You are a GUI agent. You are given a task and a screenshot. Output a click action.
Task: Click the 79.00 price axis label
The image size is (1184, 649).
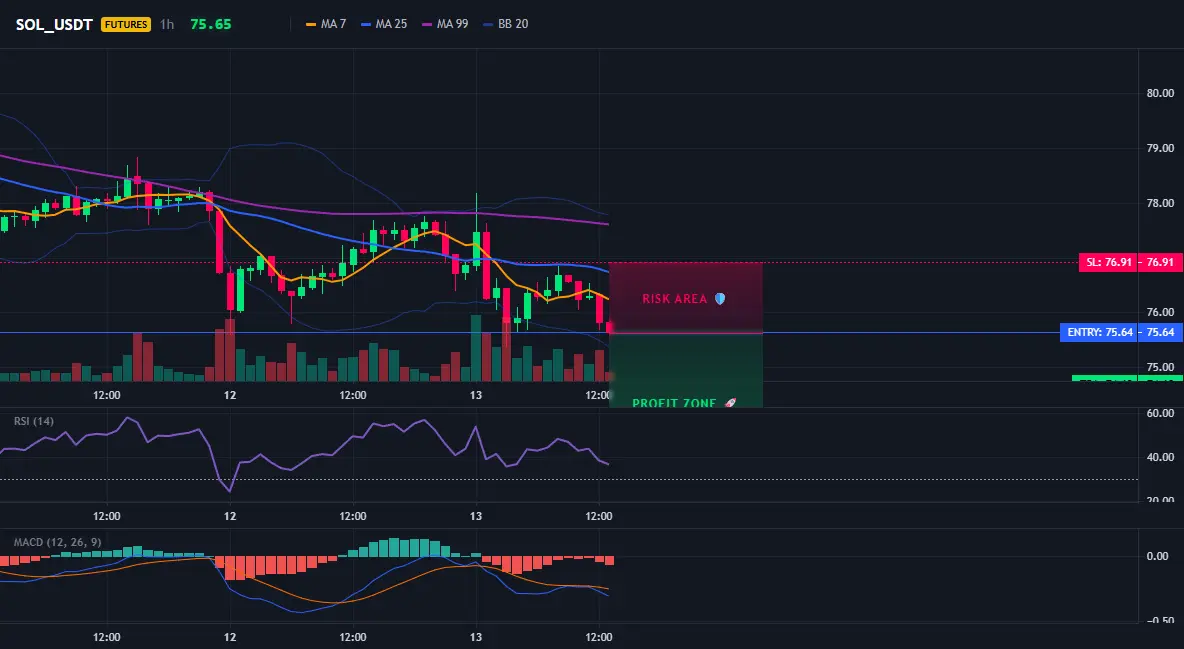[1161, 148]
